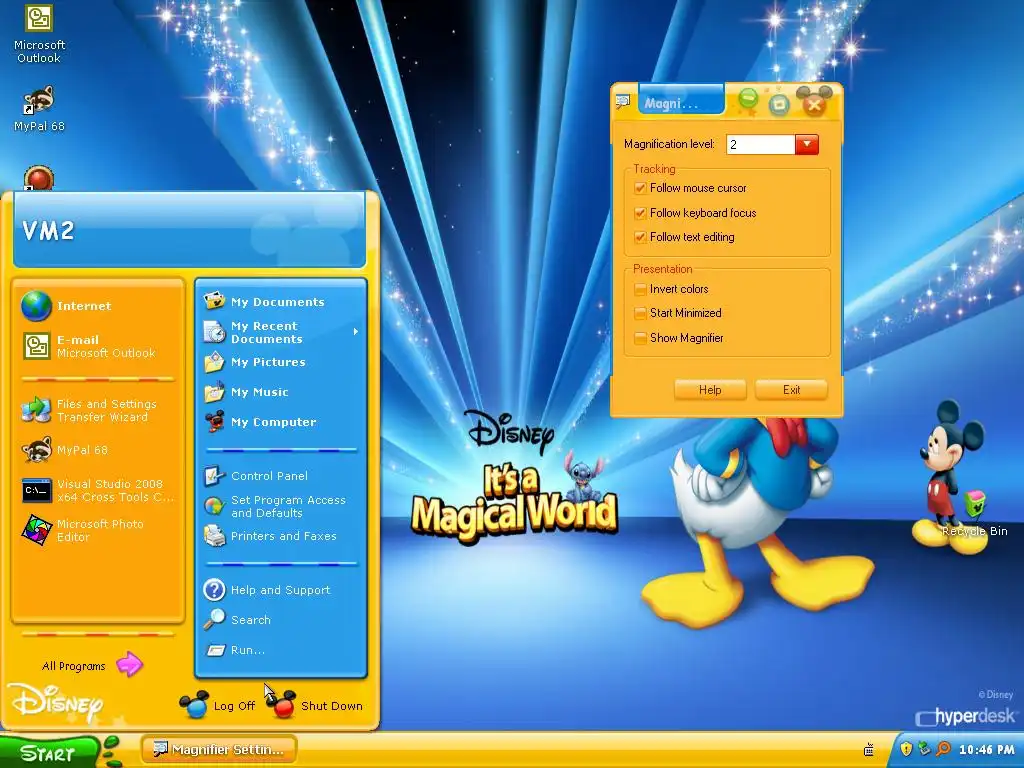1024x768 pixels.
Task: Open Recycle Bin on desktop
Action: click(x=974, y=515)
